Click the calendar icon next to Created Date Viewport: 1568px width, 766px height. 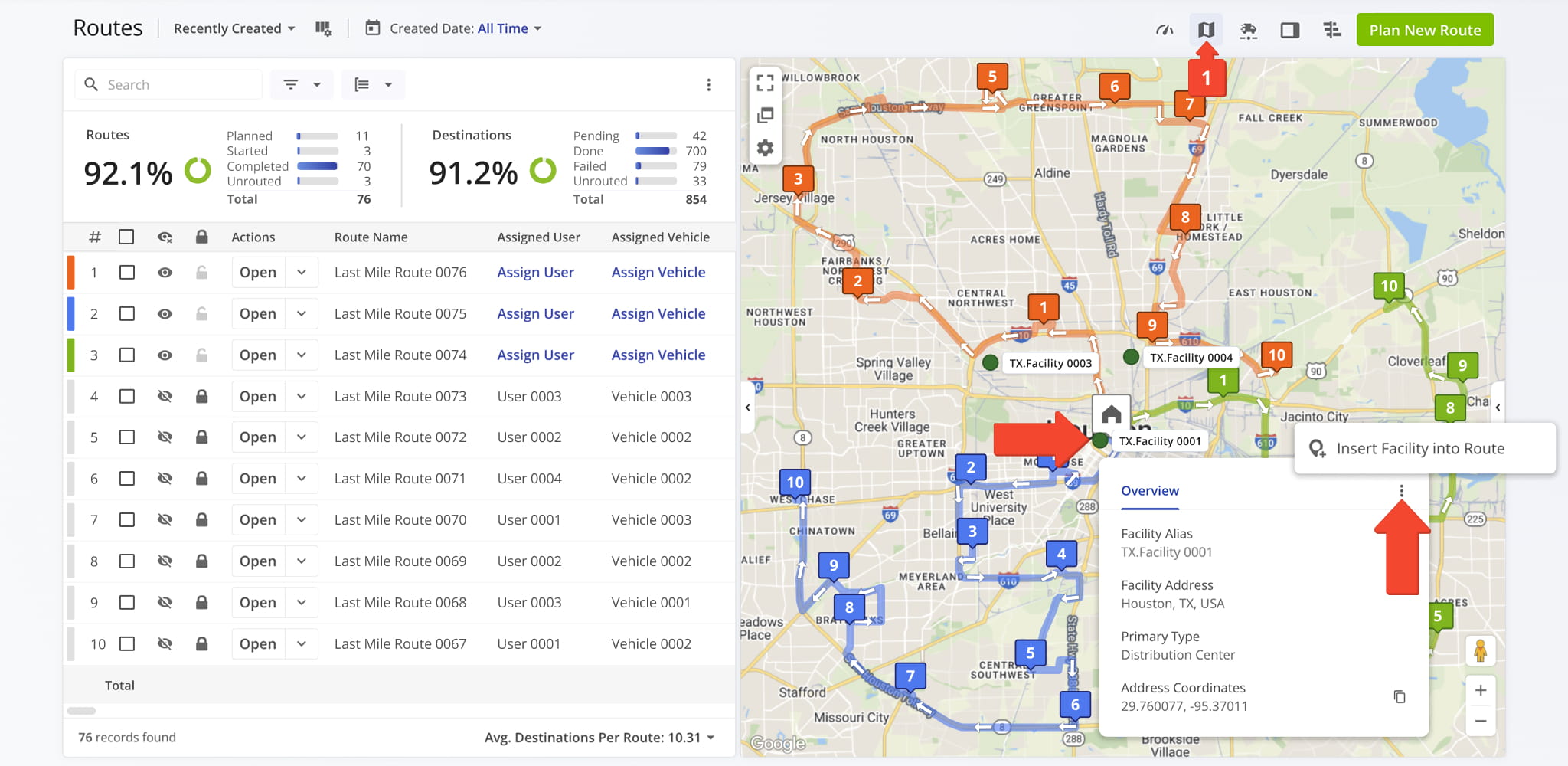point(373,28)
